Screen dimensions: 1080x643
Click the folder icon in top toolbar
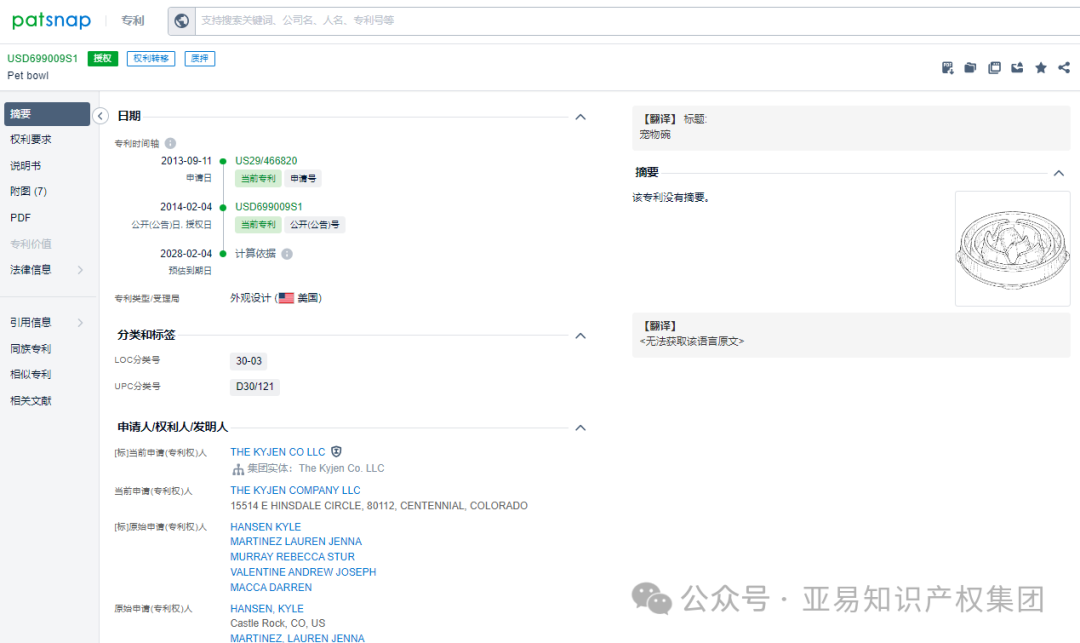click(x=970, y=67)
